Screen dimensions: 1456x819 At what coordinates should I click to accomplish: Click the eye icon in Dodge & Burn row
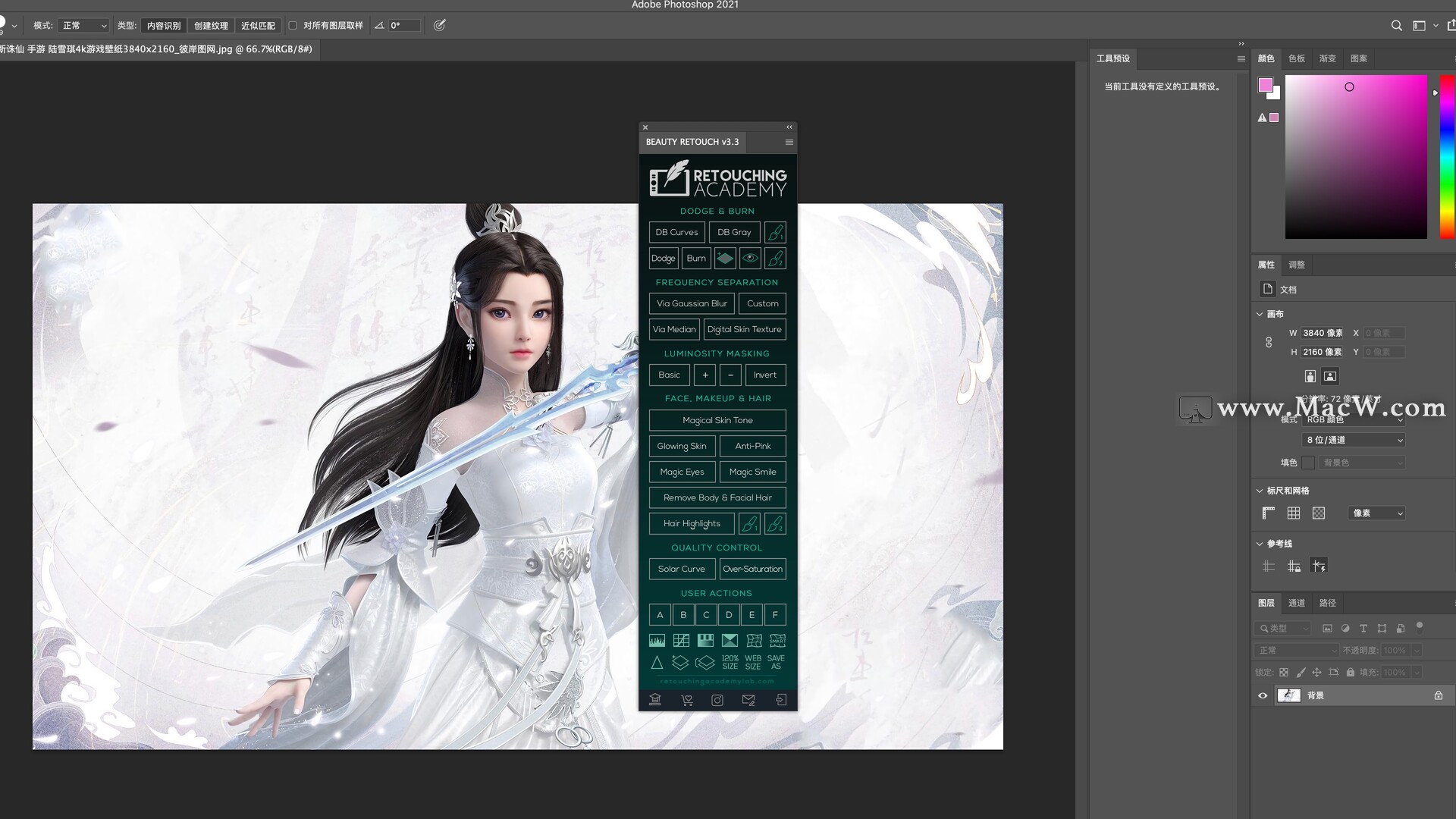pos(750,258)
